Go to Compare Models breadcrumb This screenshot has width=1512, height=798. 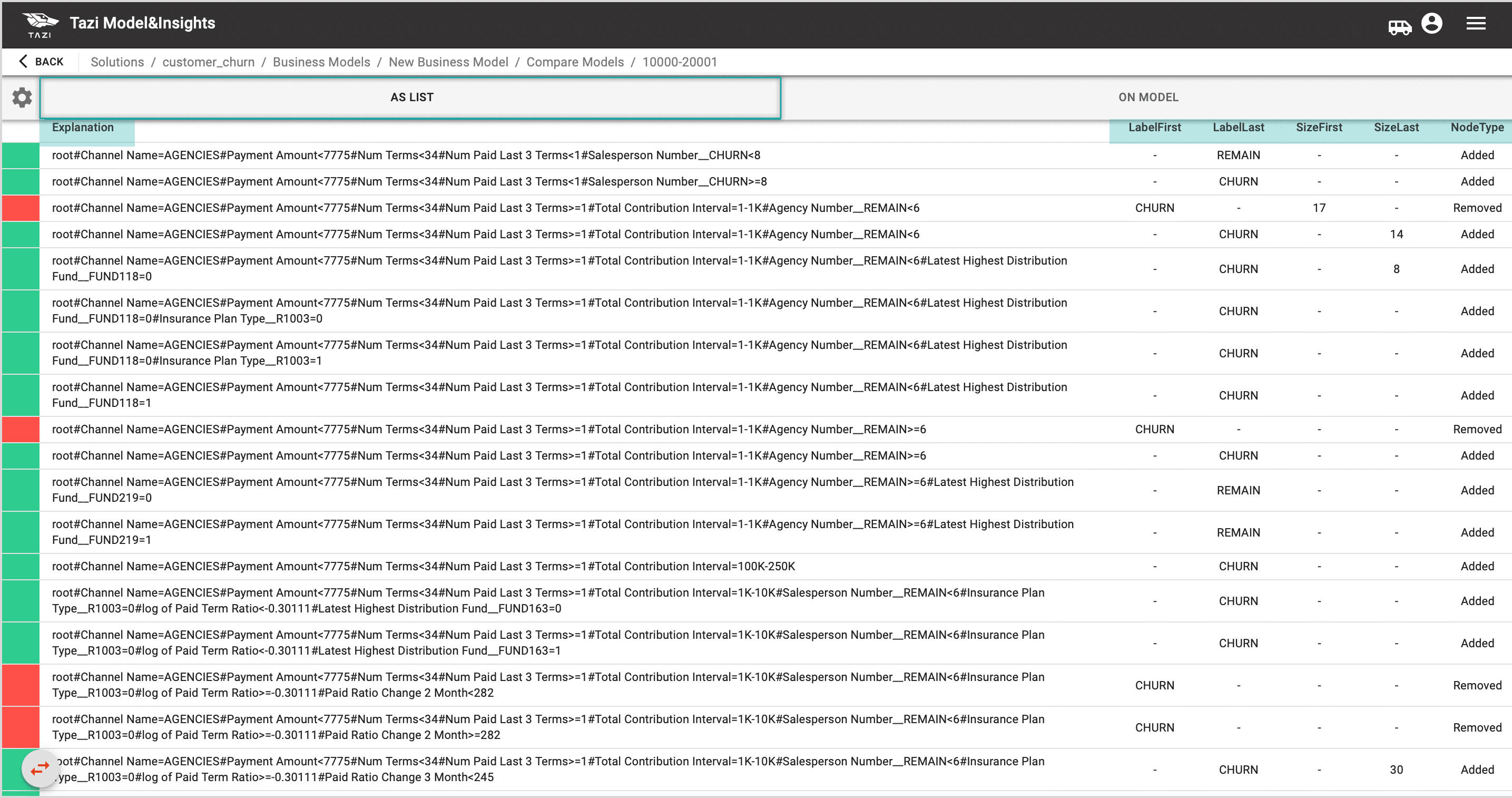tap(575, 62)
